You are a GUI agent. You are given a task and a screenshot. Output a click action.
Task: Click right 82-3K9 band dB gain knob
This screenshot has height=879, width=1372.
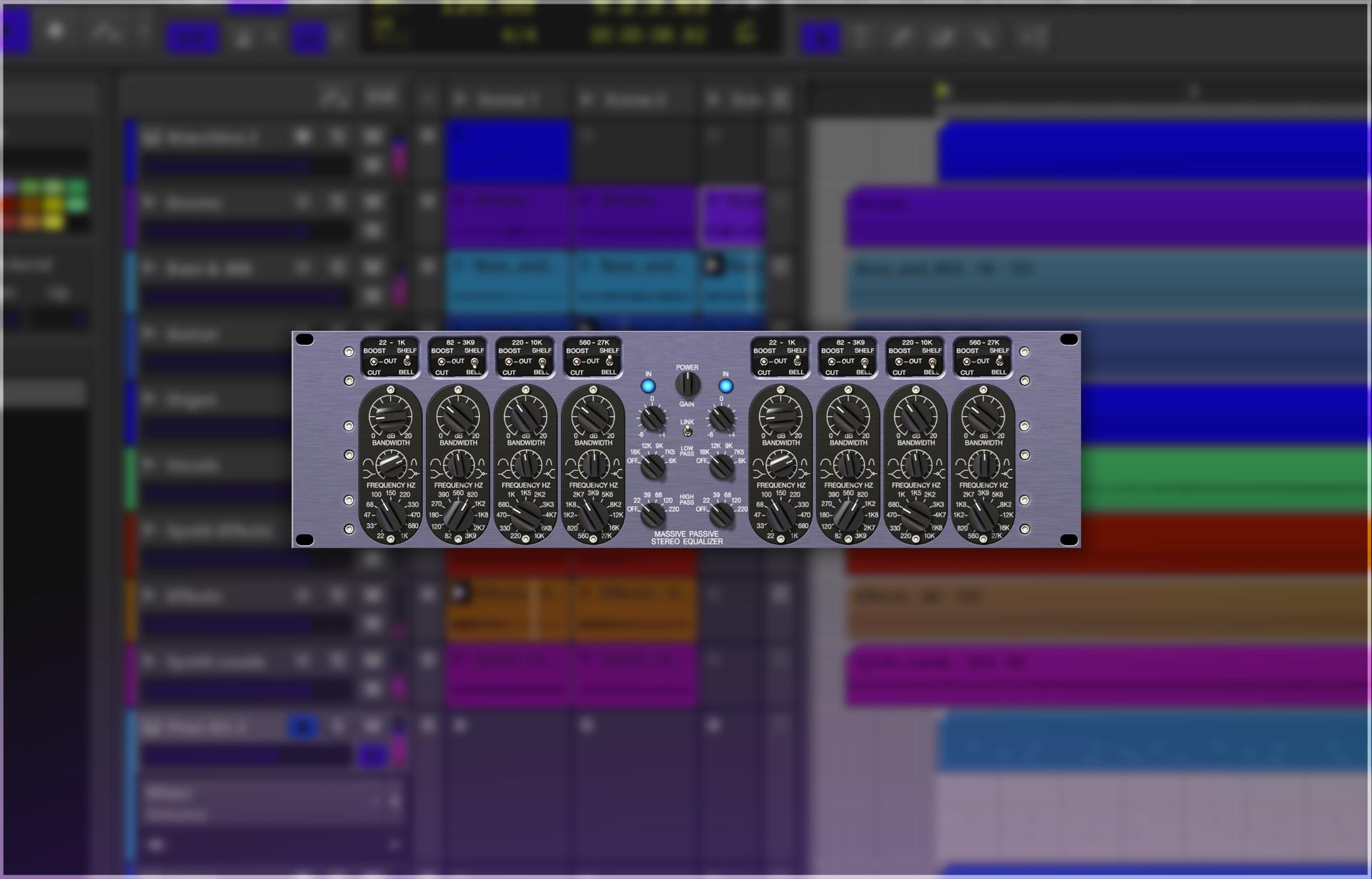pos(848,415)
